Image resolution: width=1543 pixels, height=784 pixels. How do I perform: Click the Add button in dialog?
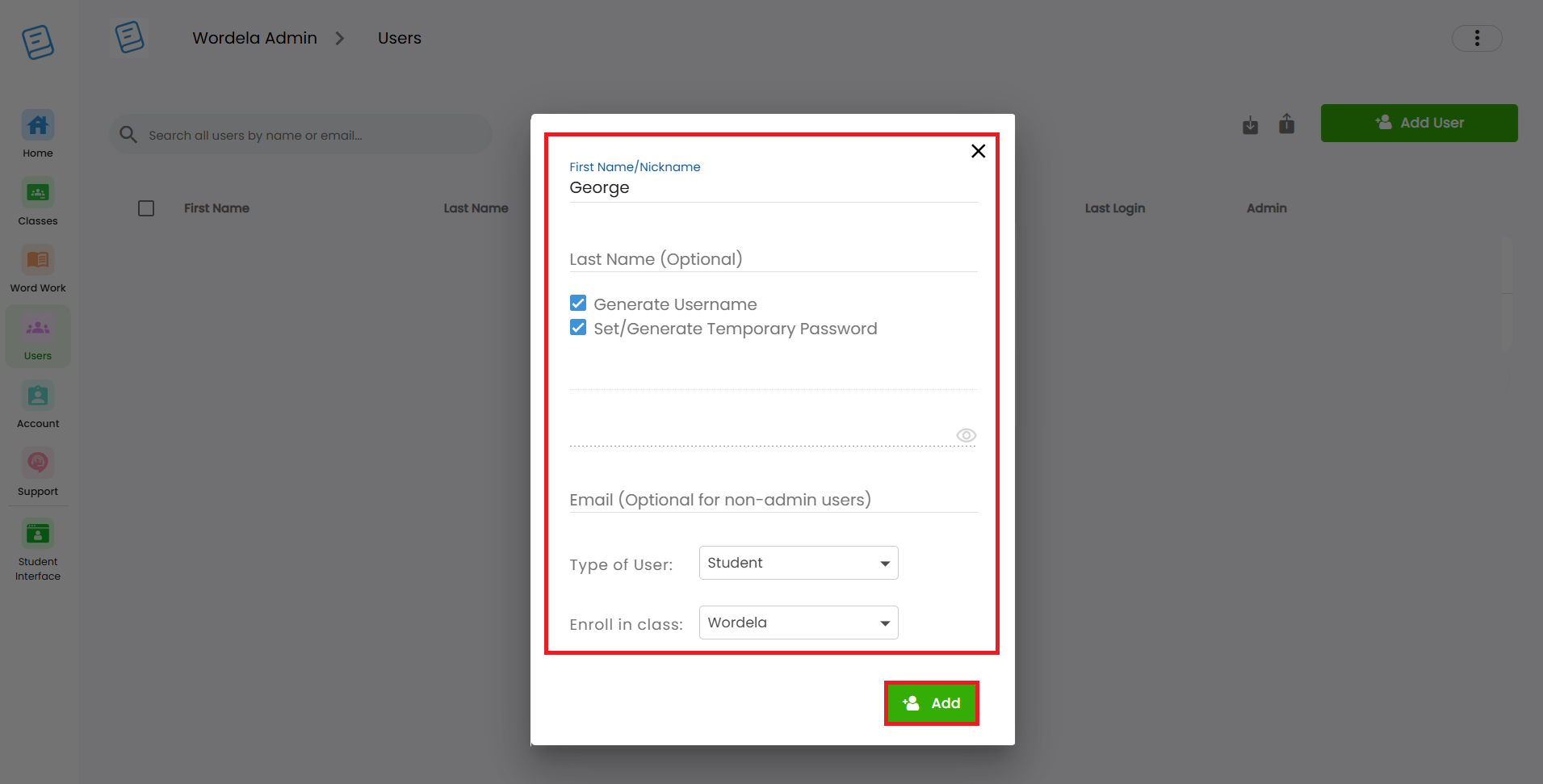tap(932, 703)
